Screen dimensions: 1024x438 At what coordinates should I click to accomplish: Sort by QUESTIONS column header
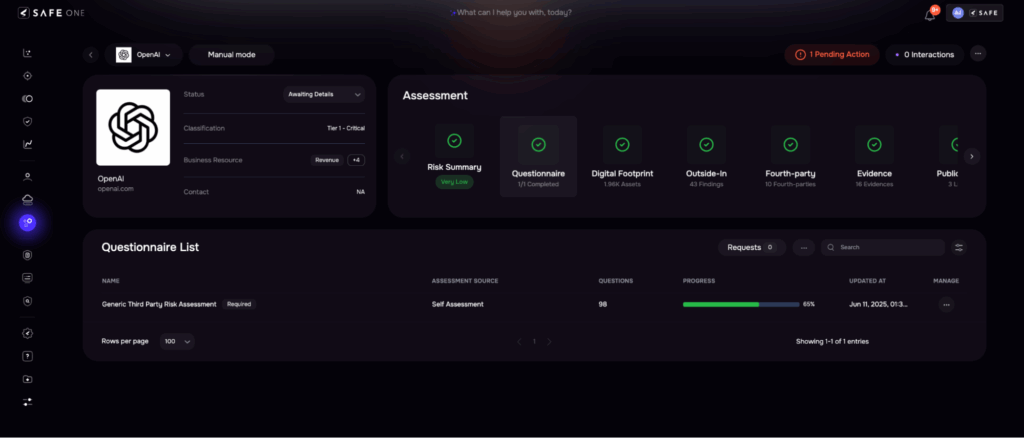click(x=616, y=281)
